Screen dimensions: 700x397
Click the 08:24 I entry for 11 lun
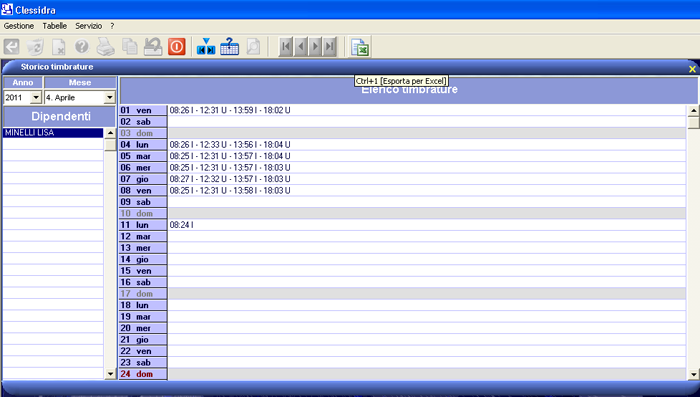[181, 225]
